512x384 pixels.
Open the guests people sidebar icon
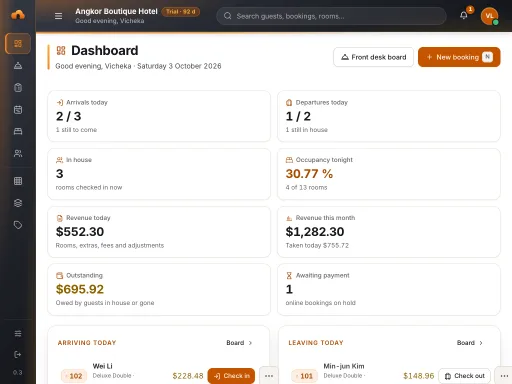[x=18, y=153]
